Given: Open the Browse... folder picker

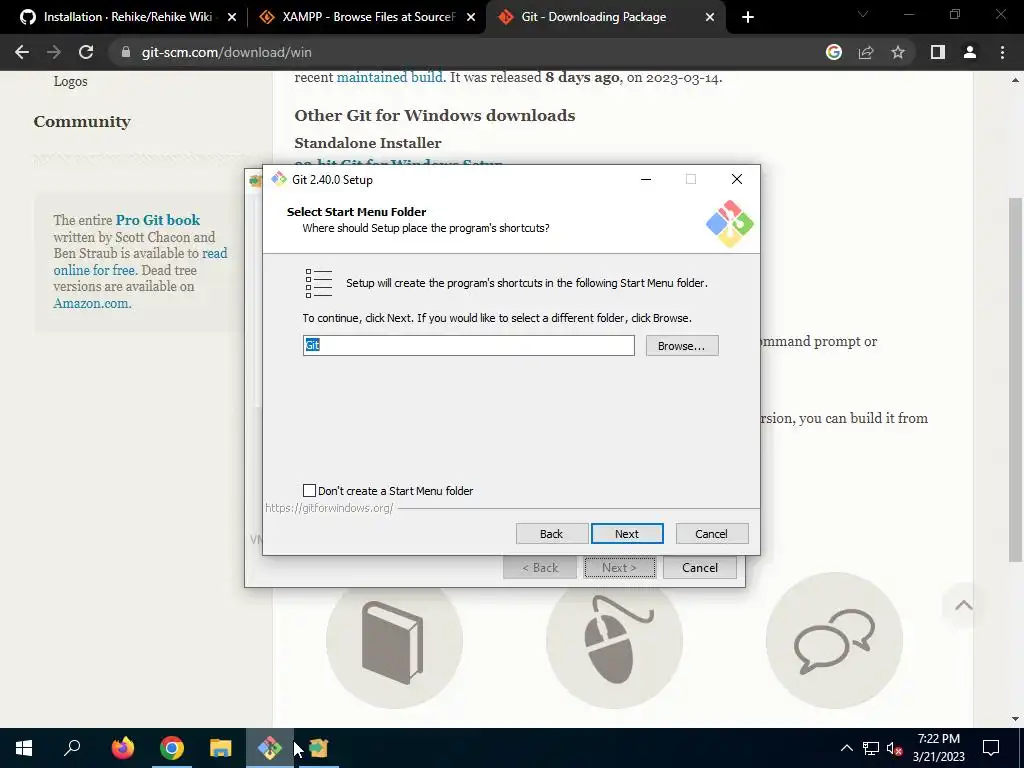Looking at the screenshot, I should click(x=682, y=345).
